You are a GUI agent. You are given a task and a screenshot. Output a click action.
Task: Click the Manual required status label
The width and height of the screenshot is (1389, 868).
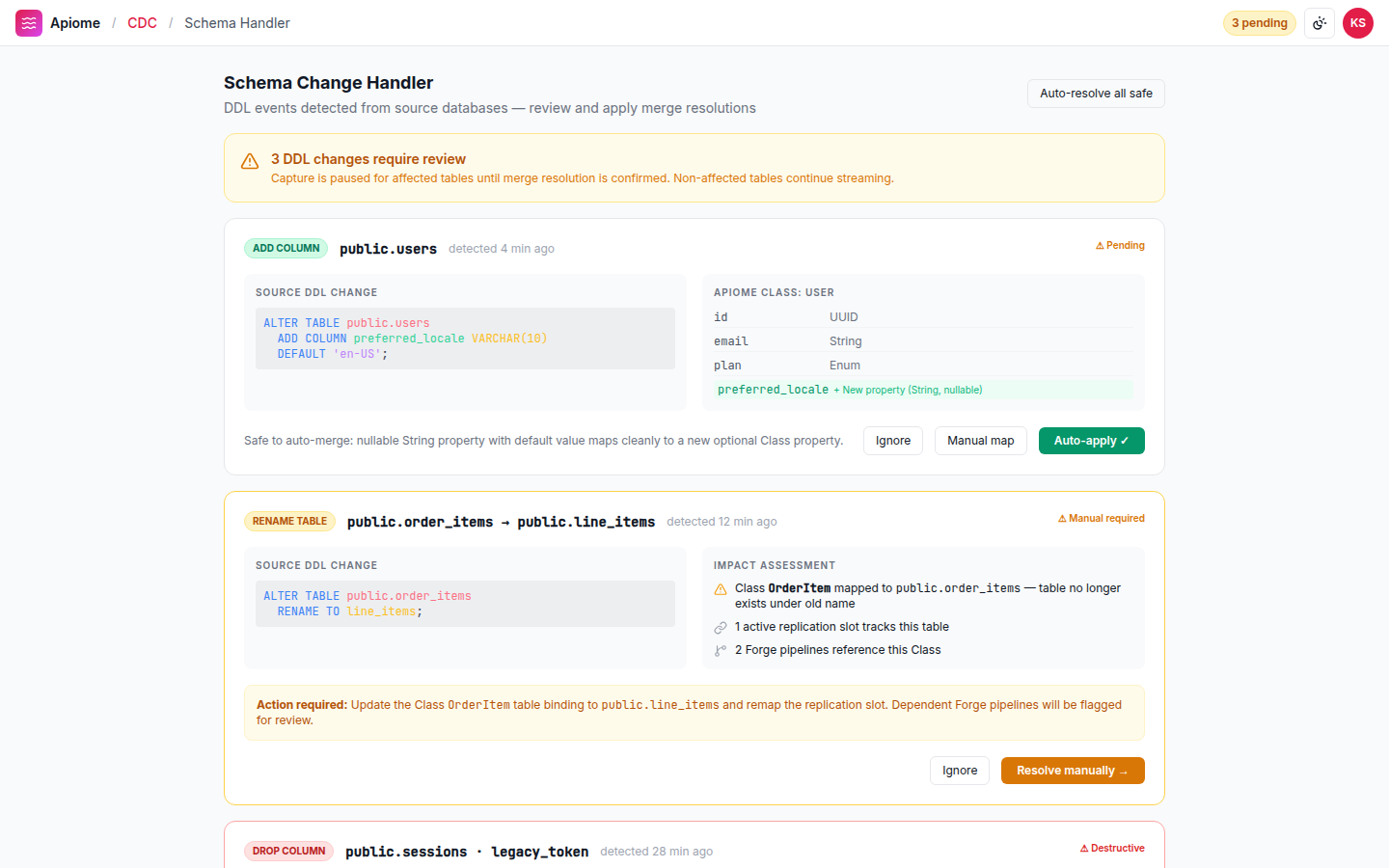coord(1102,519)
